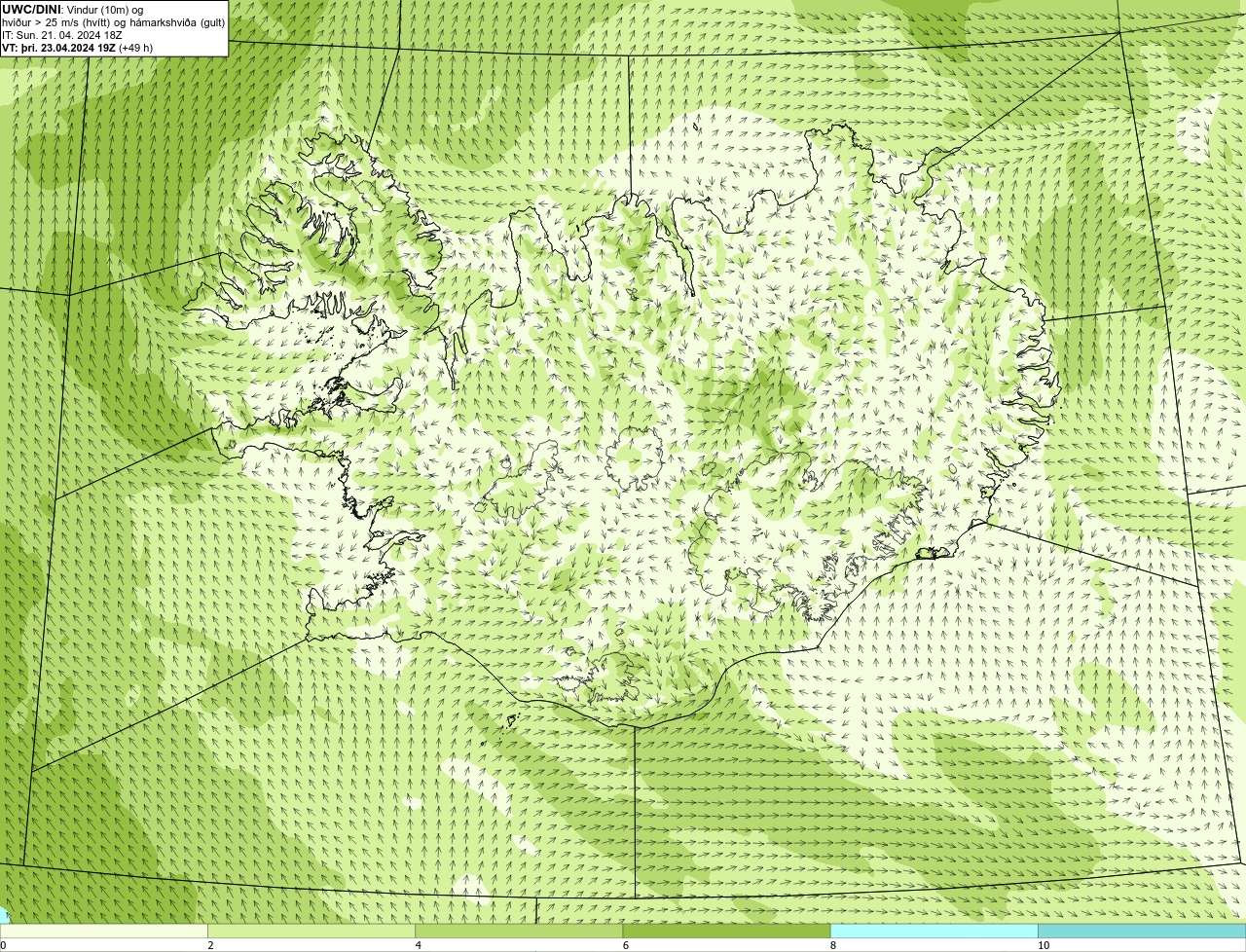Select the palest 0–2 color bar segment
This screenshot has height=952, width=1246.
pyautogui.click(x=103, y=932)
